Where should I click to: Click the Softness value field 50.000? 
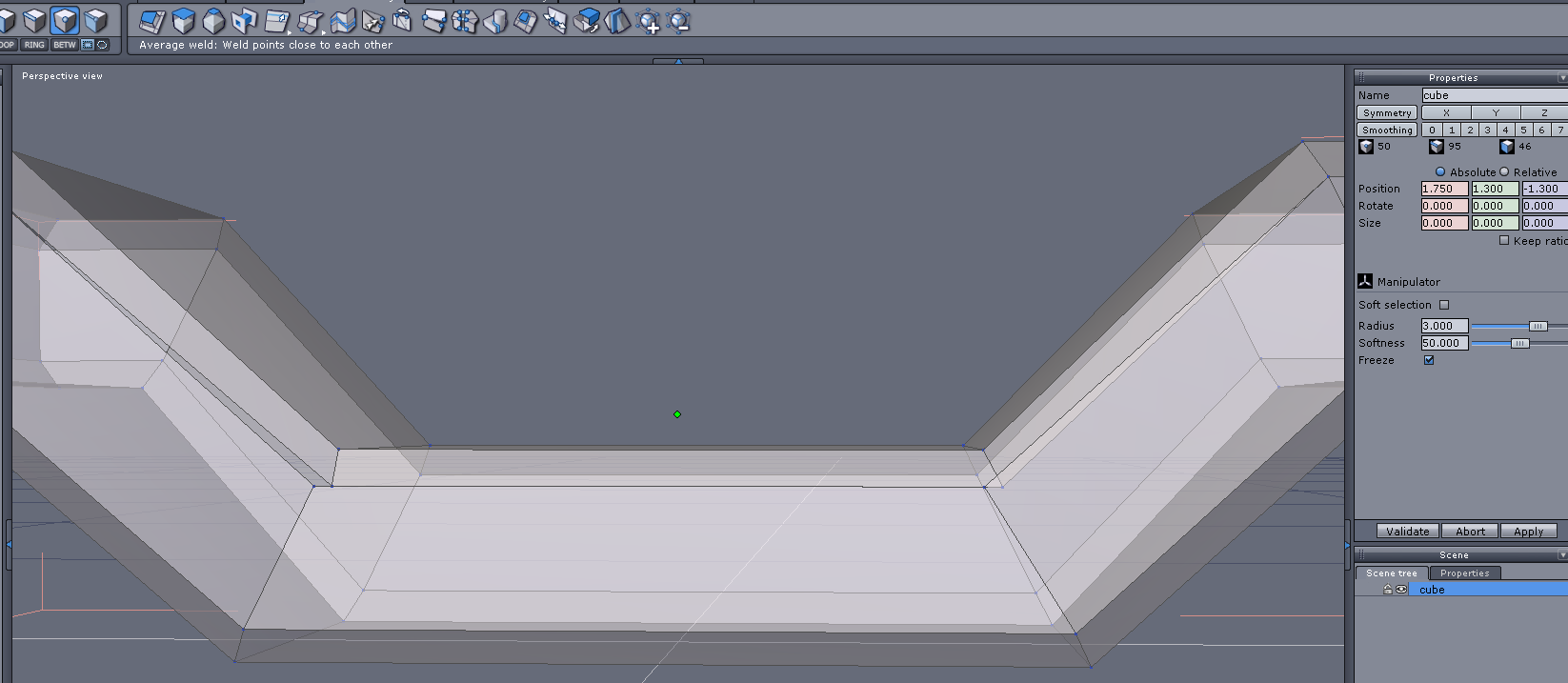1445,343
